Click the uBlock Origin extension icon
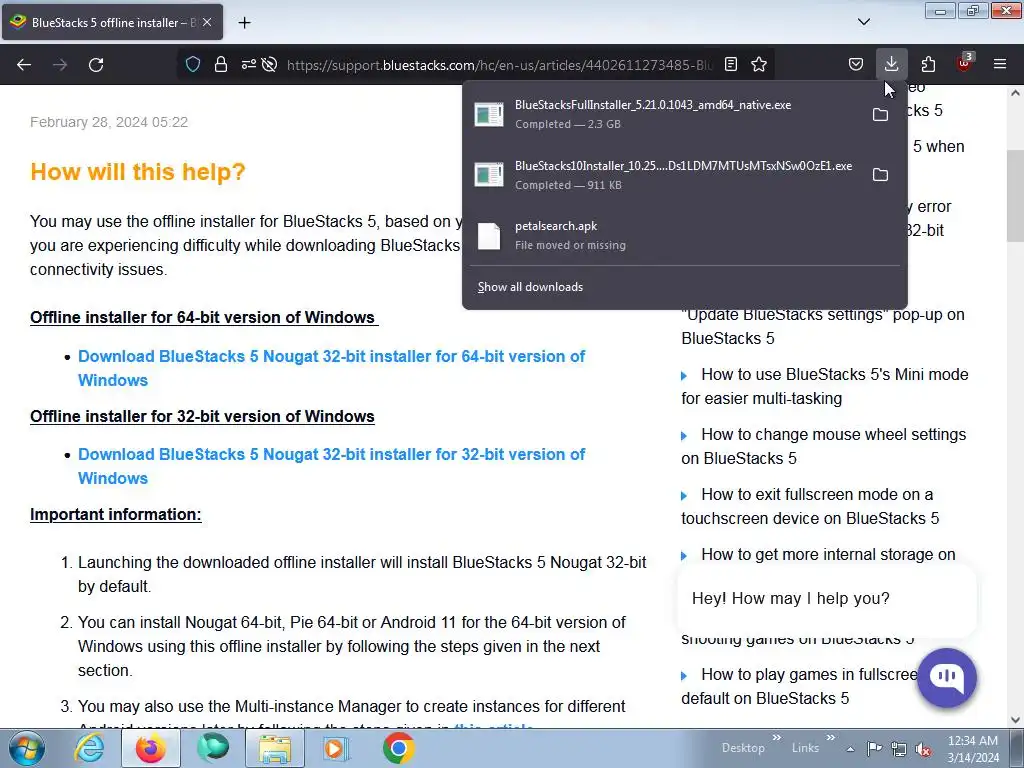The width and height of the screenshot is (1024, 768). pyautogui.click(x=965, y=63)
